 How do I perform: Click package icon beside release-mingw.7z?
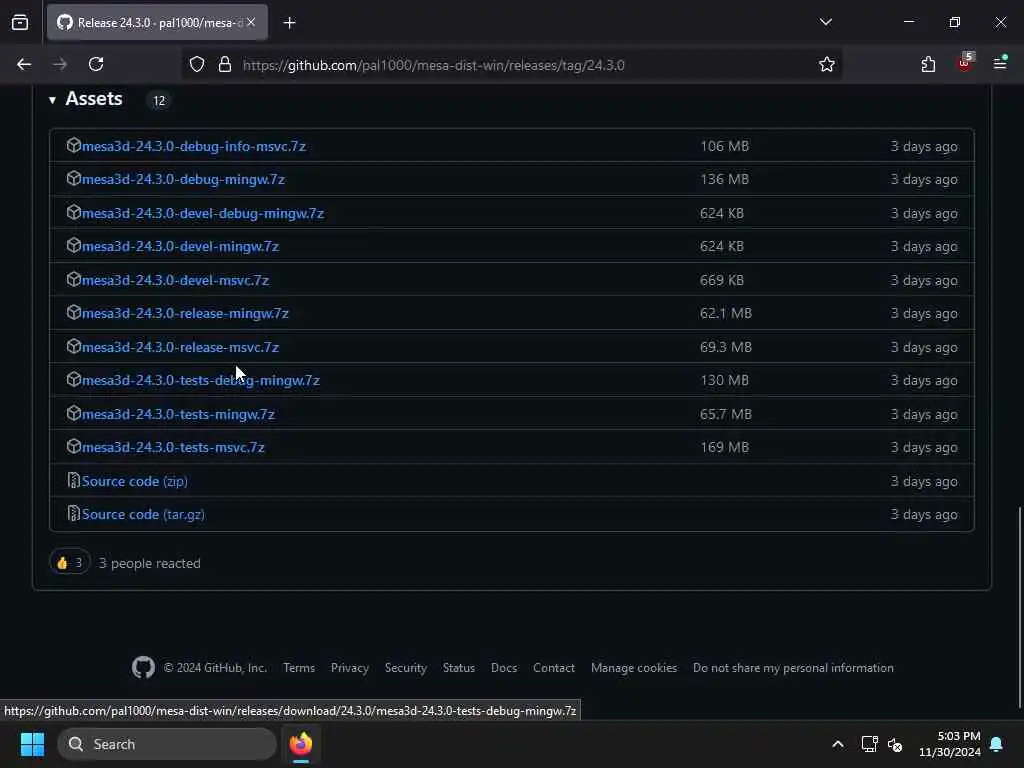[74, 313]
